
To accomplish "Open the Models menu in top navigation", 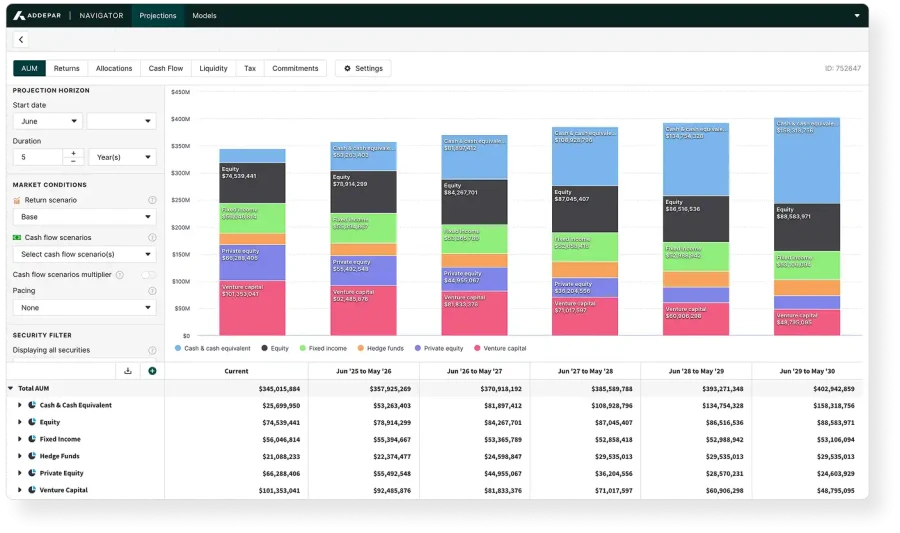I will point(204,16).
